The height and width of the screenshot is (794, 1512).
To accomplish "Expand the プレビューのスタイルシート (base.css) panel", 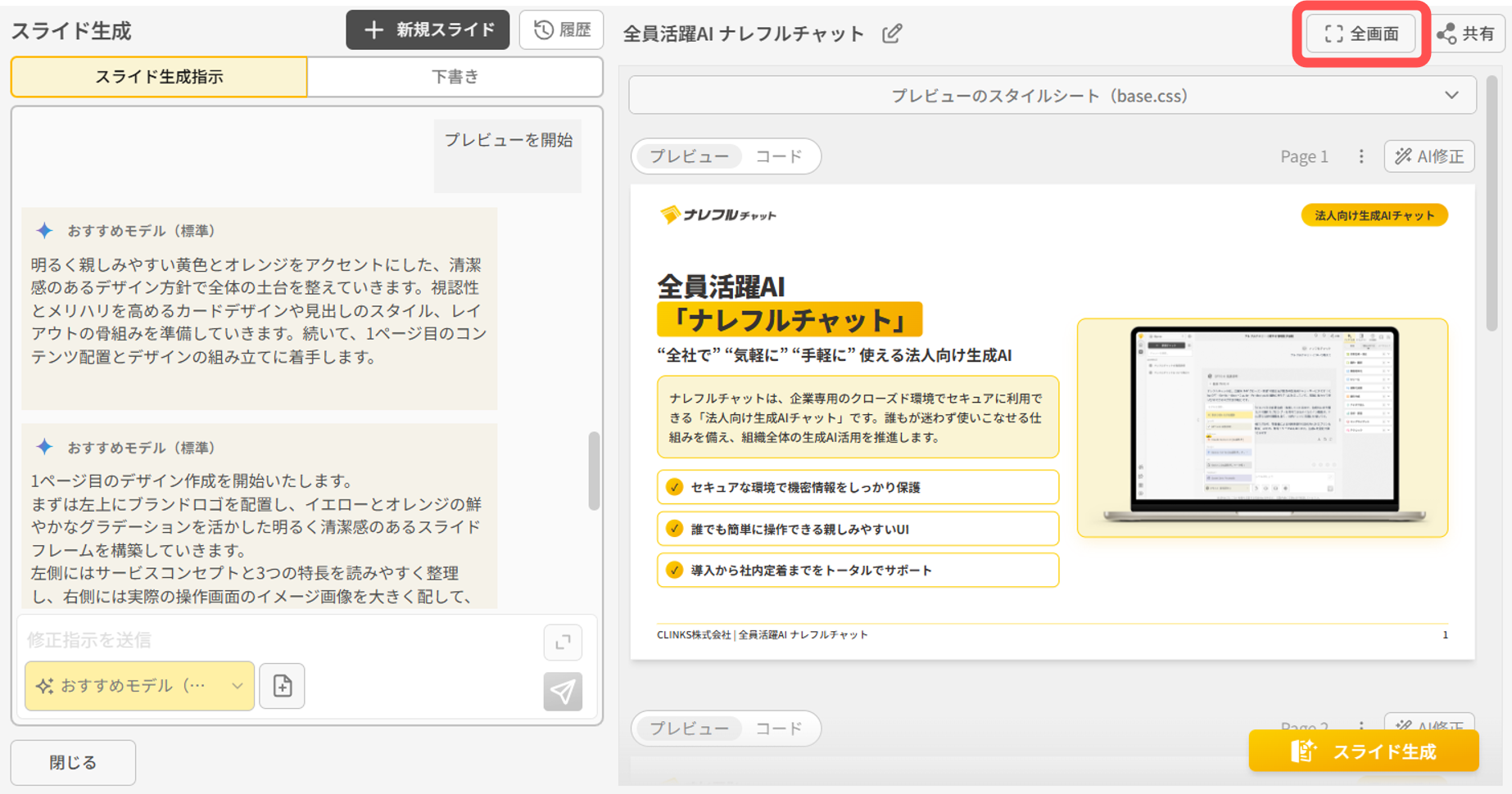I will tap(1053, 96).
